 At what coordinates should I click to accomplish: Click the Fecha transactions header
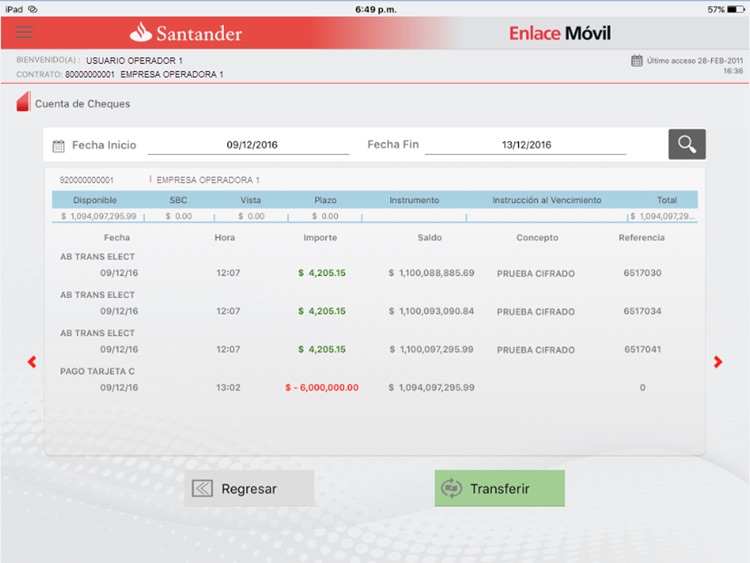[117, 237]
